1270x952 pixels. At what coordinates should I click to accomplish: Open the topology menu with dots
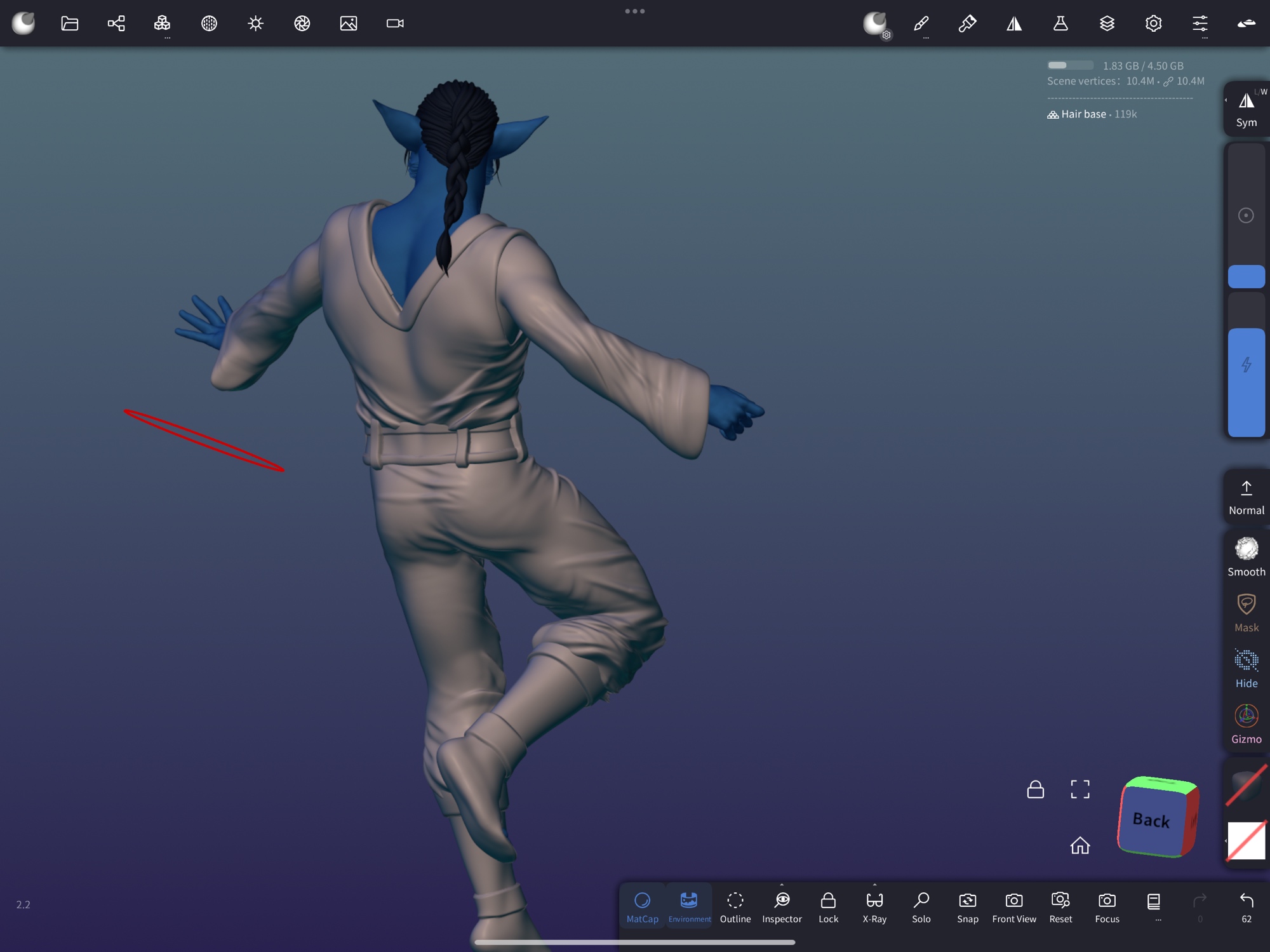[163, 23]
